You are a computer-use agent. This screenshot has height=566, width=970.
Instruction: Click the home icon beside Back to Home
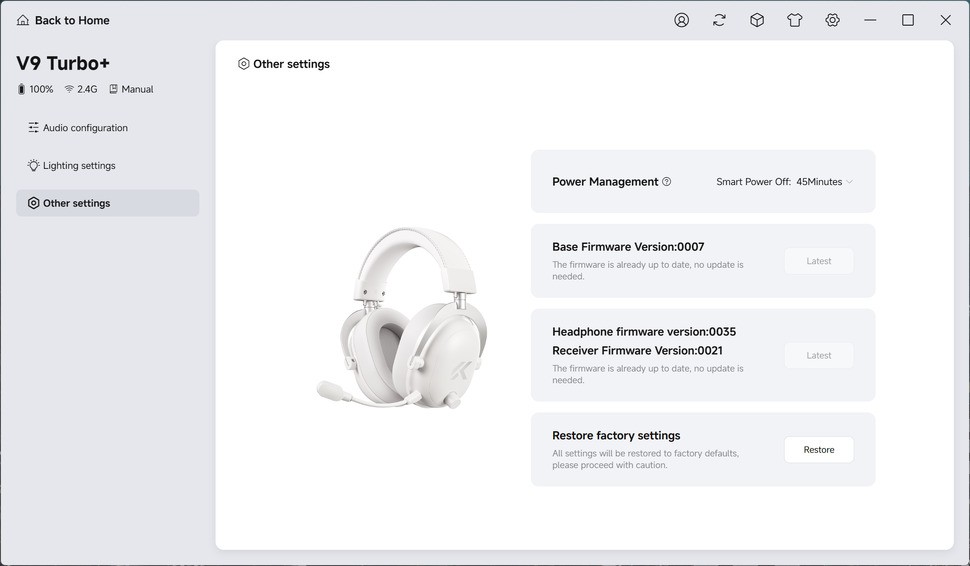(23, 20)
